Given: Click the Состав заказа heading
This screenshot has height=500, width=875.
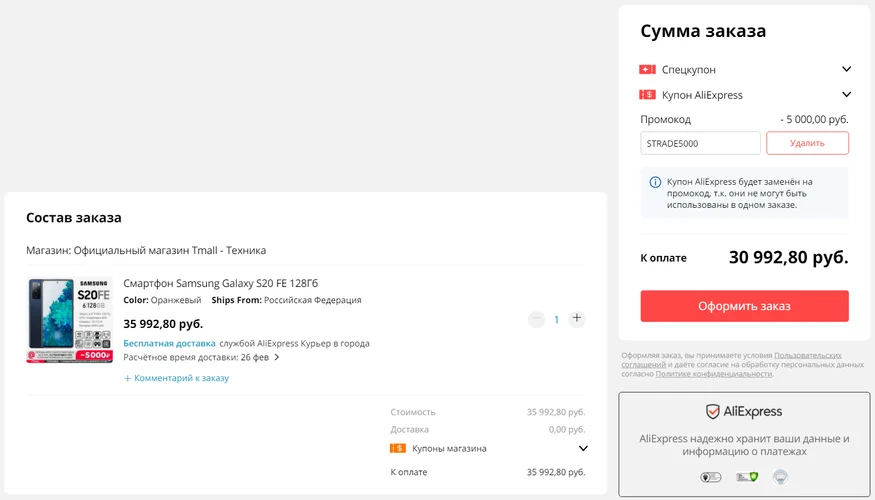Looking at the screenshot, I should tap(74, 218).
